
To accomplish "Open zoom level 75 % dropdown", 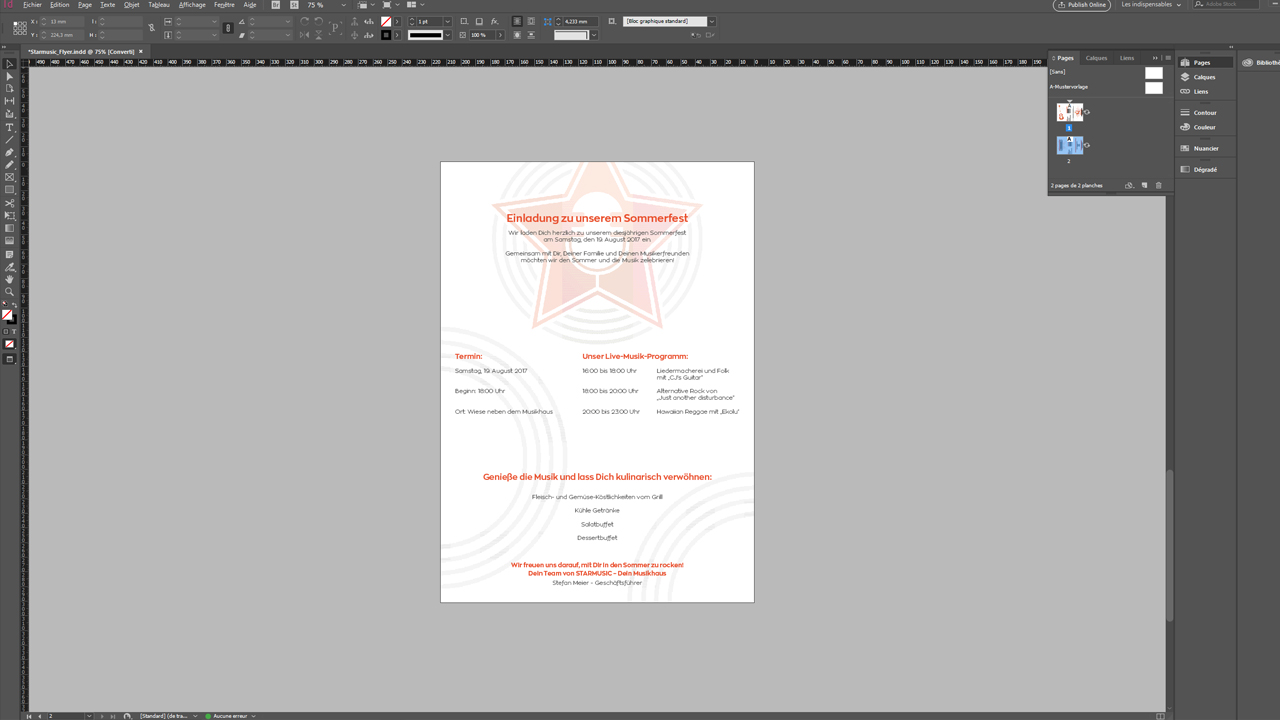I will click(343, 5).
